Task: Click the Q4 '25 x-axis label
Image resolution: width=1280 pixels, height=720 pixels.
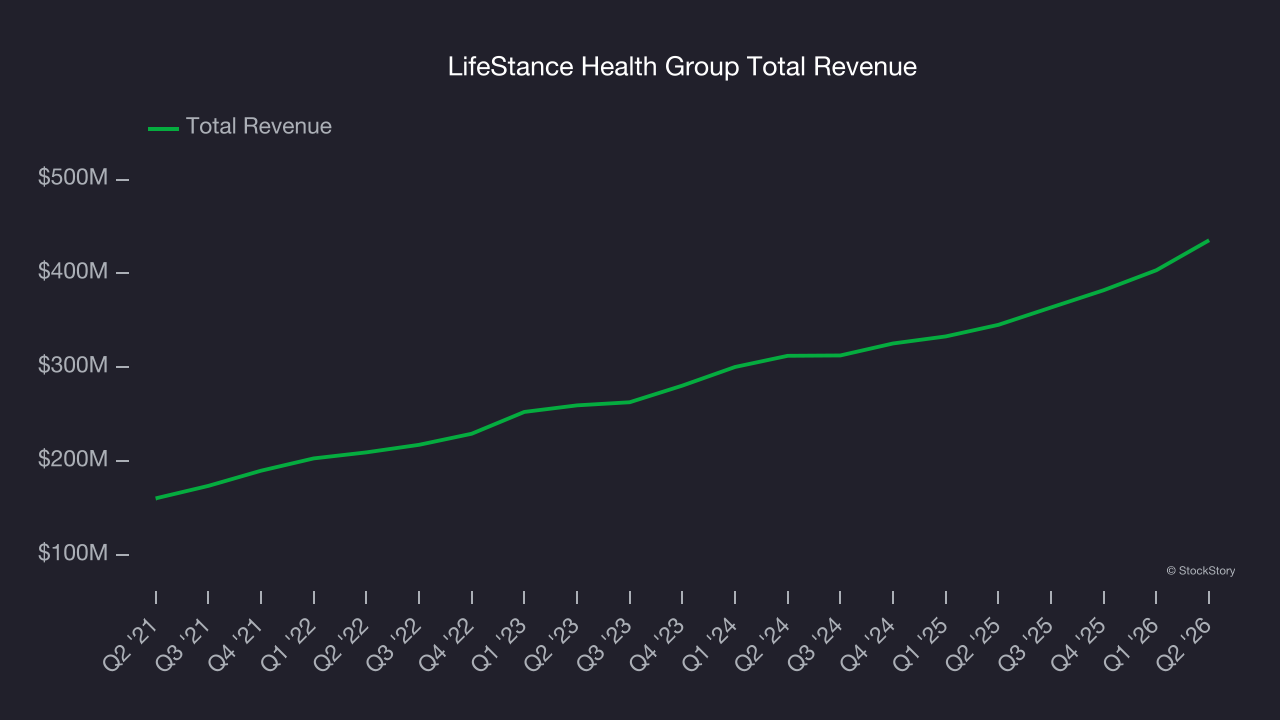Action: 1079,643
